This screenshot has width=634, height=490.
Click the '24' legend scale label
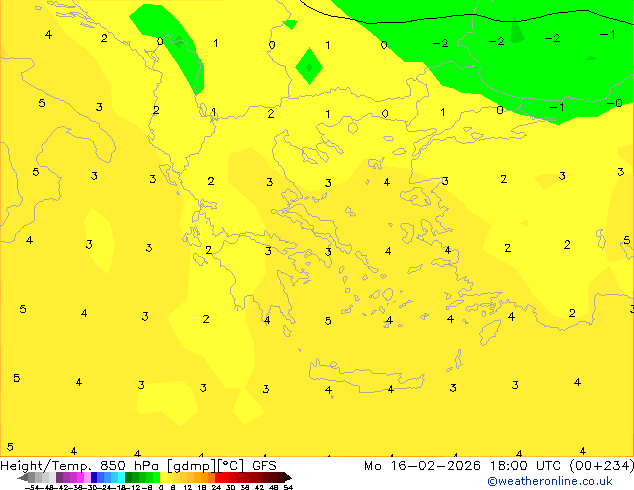(x=216, y=488)
